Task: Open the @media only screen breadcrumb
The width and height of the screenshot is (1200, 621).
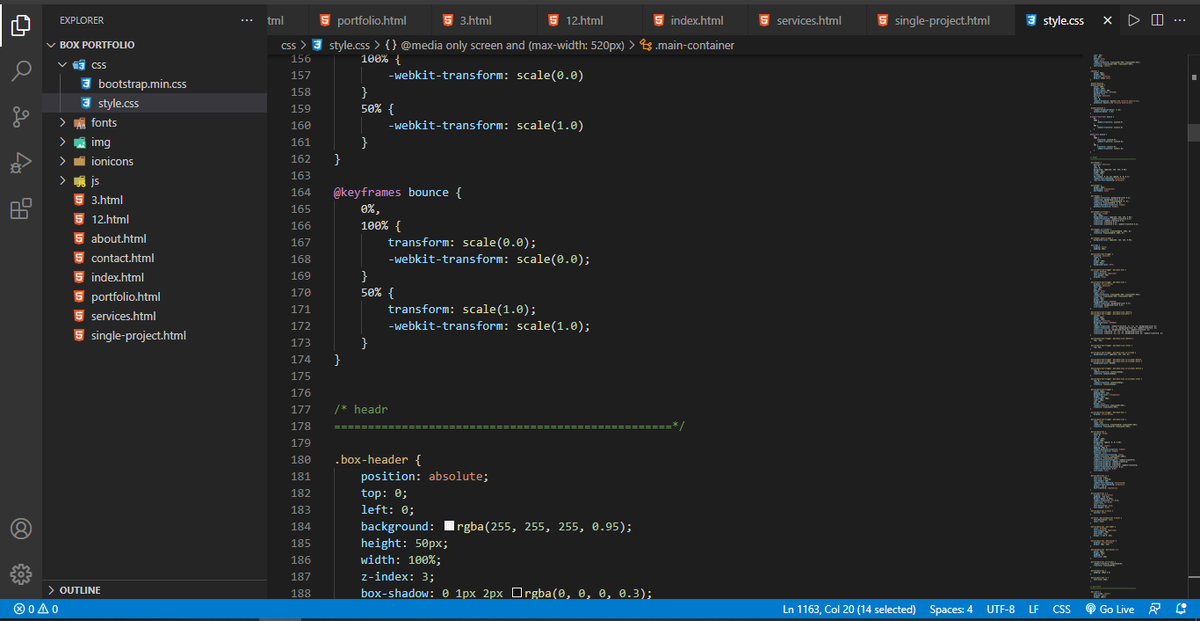Action: (507, 45)
